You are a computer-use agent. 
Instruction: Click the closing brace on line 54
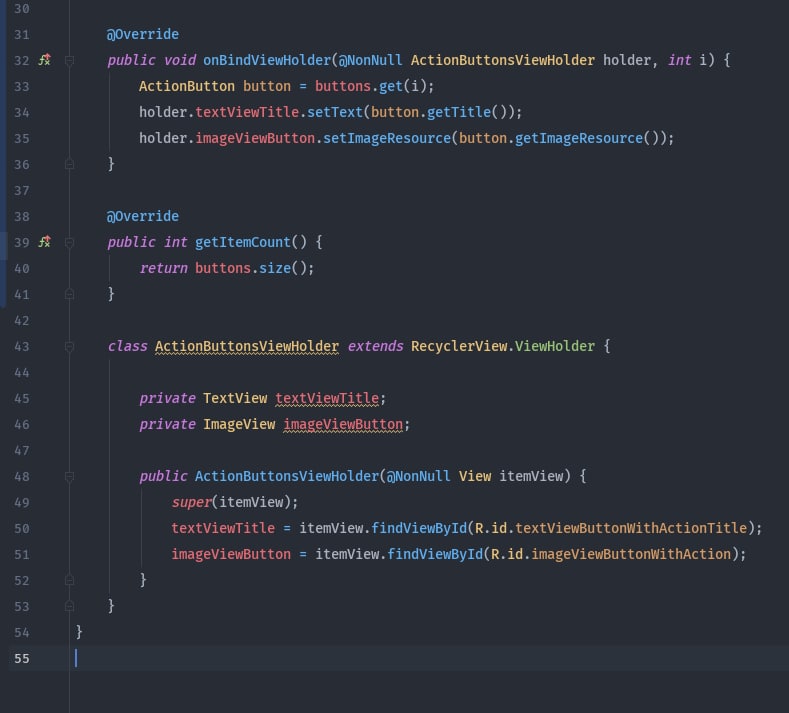(x=79, y=632)
